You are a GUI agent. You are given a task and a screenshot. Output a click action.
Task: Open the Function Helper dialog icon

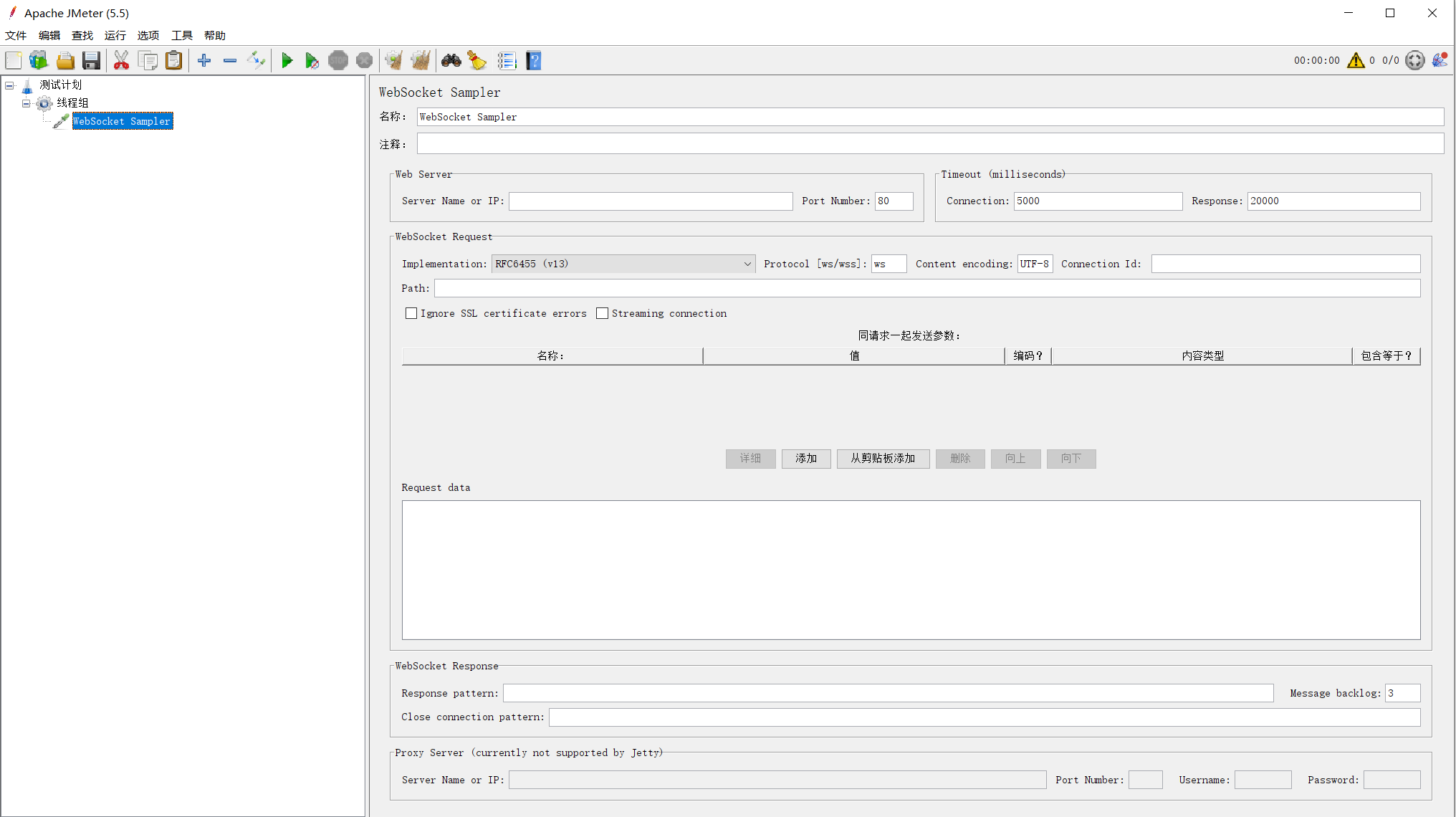[x=507, y=60]
